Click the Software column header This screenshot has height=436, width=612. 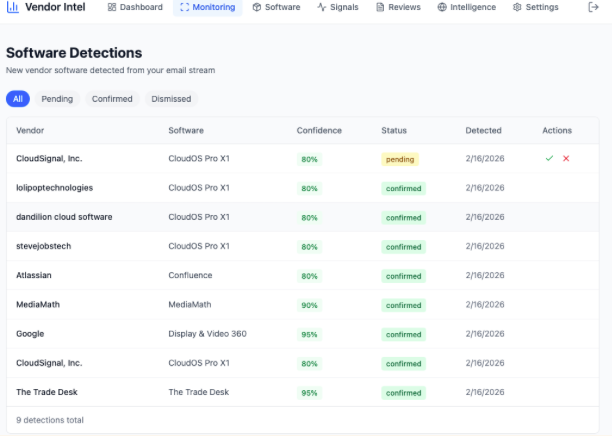(x=186, y=130)
